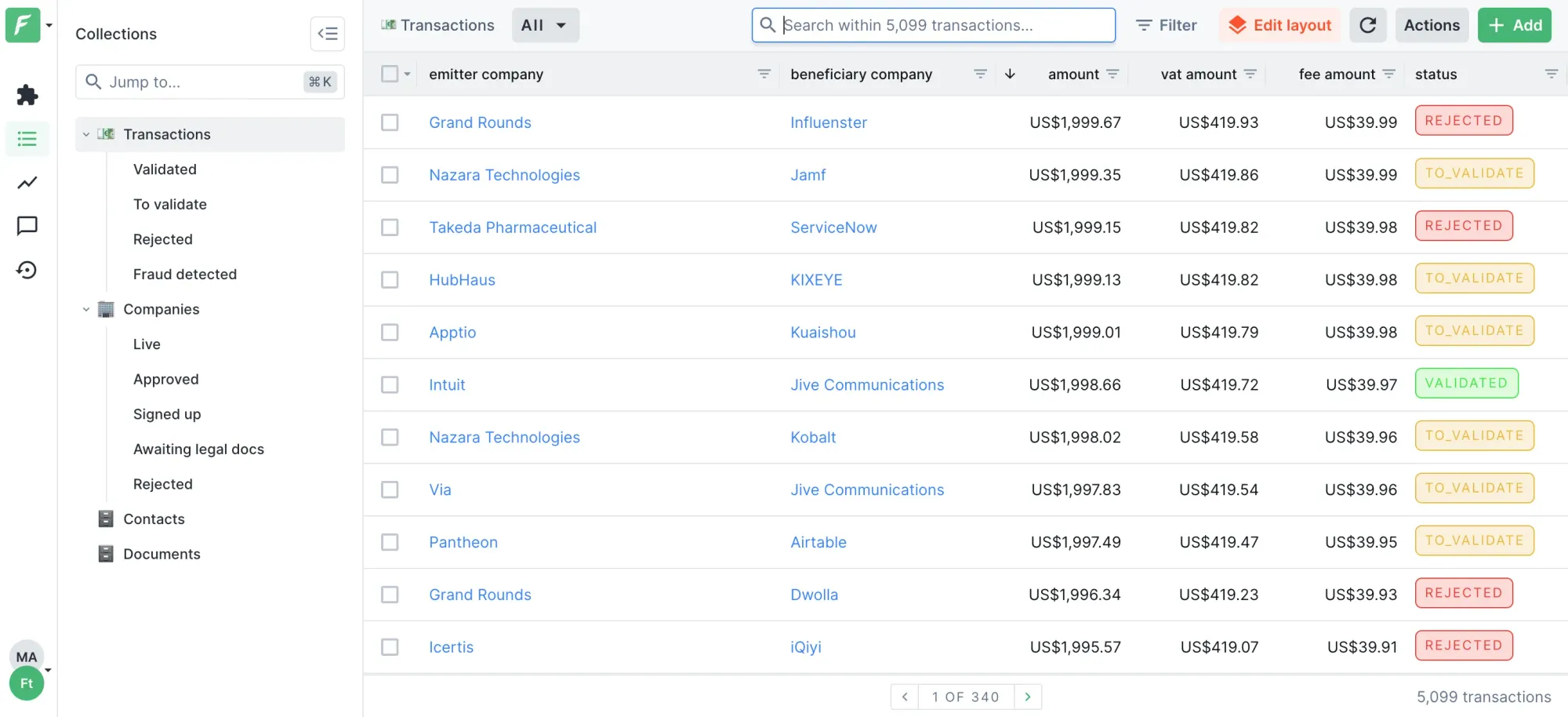Open the Documents collection

(162, 554)
